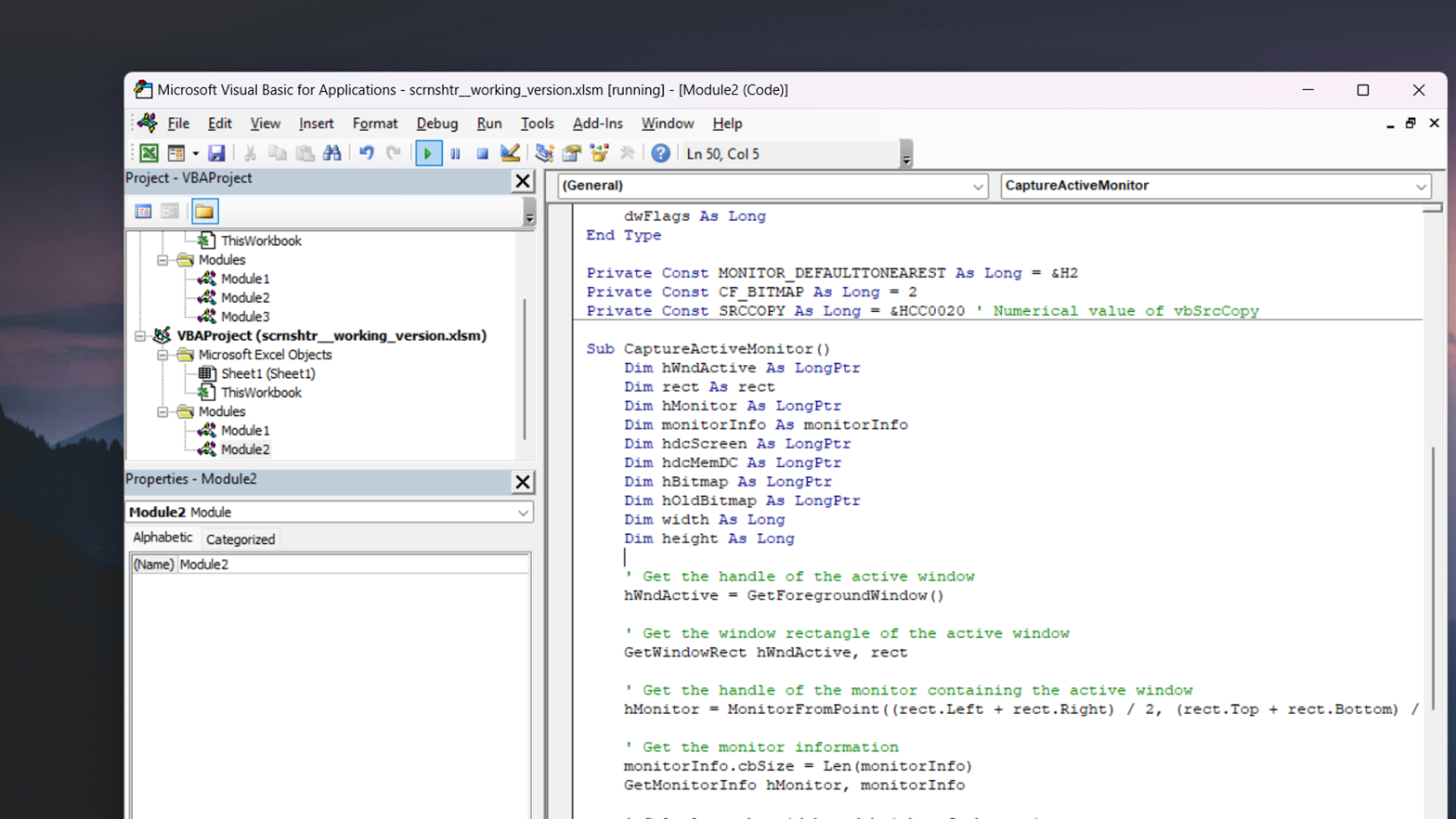
Task: Click the View Code icon in Project pane
Action: (x=143, y=212)
